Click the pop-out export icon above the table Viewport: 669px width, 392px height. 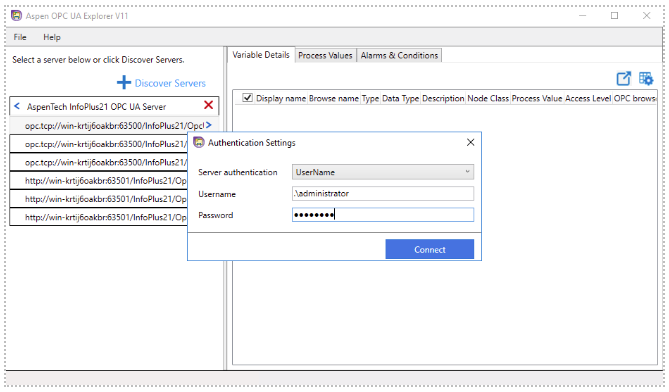623,78
